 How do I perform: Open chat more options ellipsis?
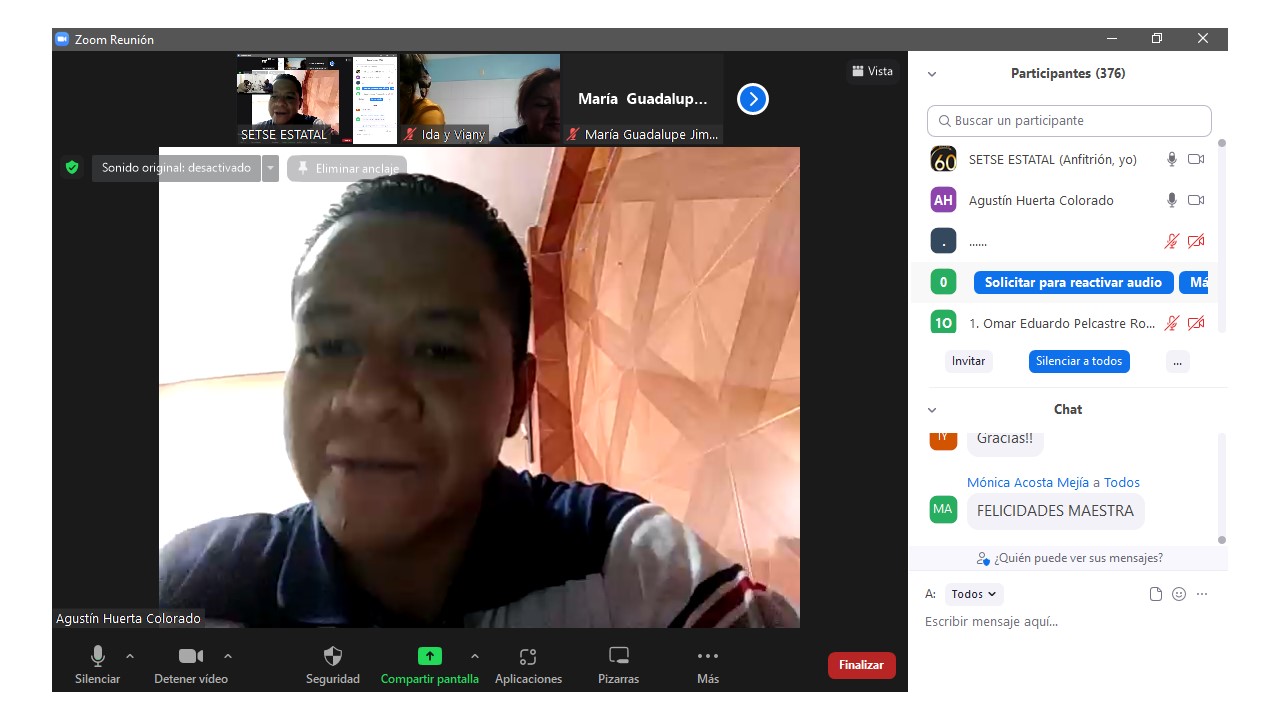point(1202,594)
